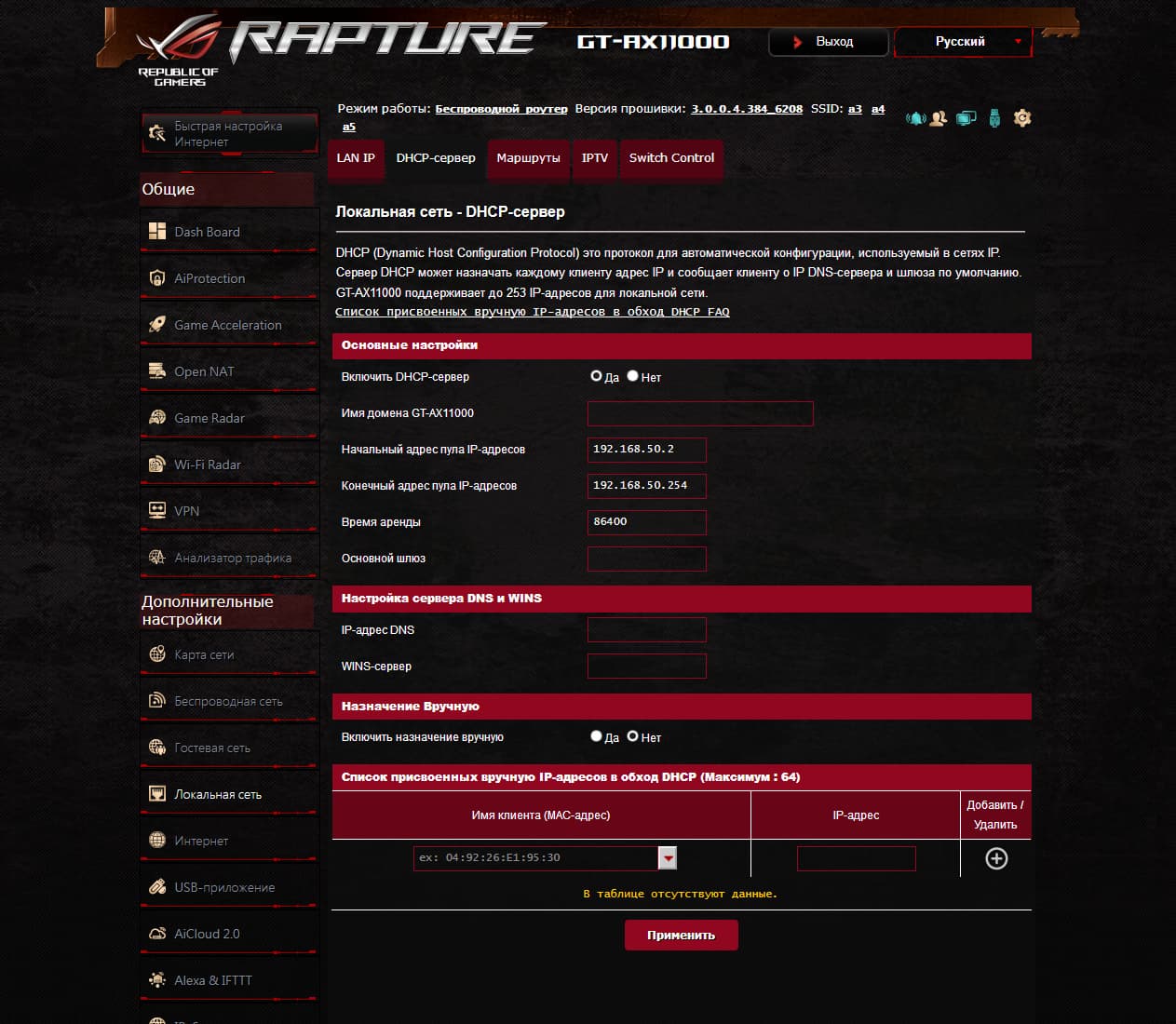Click the Dash Board sidebar icon
The height and width of the screenshot is (1024, 1176).
(x=157, y=232)
